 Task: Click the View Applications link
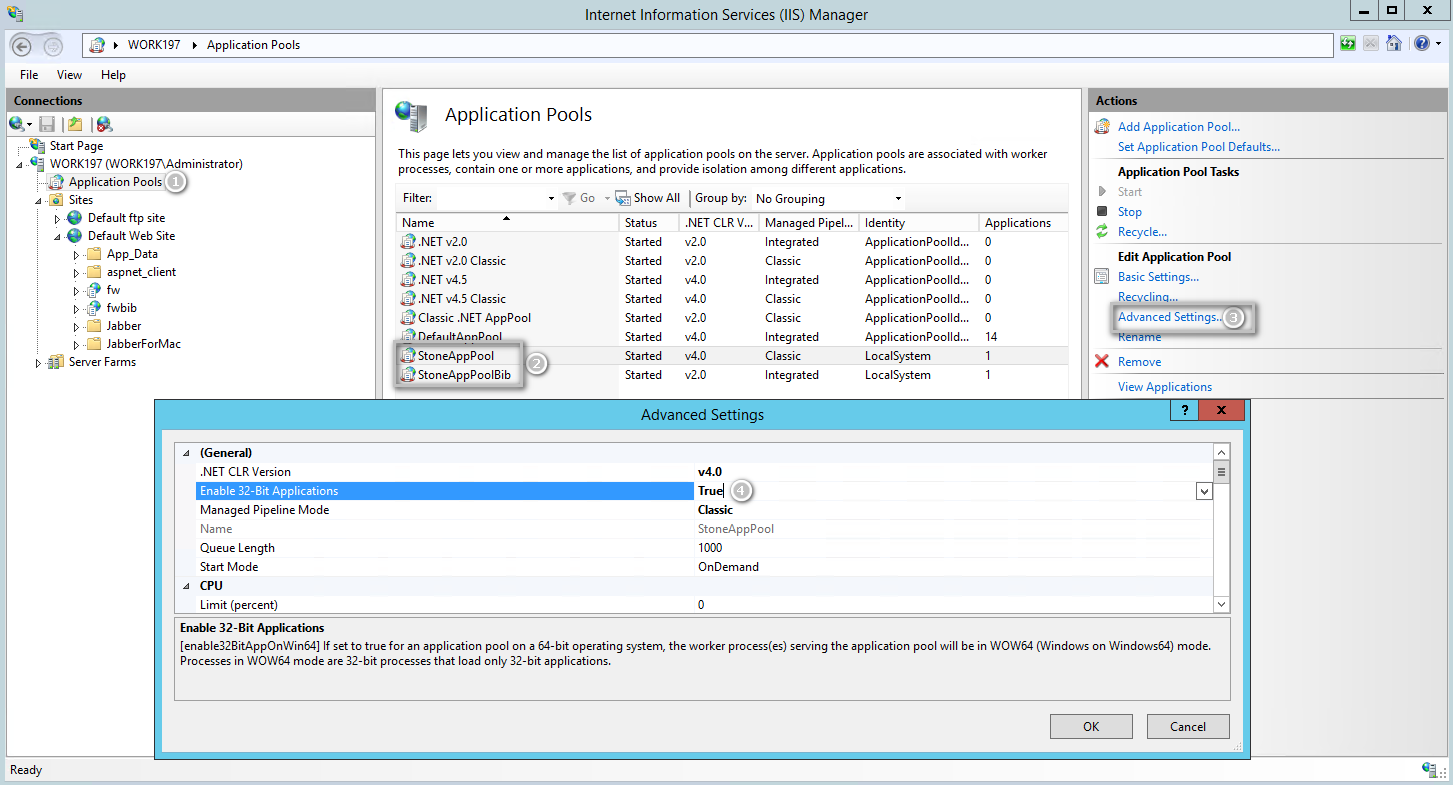pyautogui.click(x=1164, y=387)
